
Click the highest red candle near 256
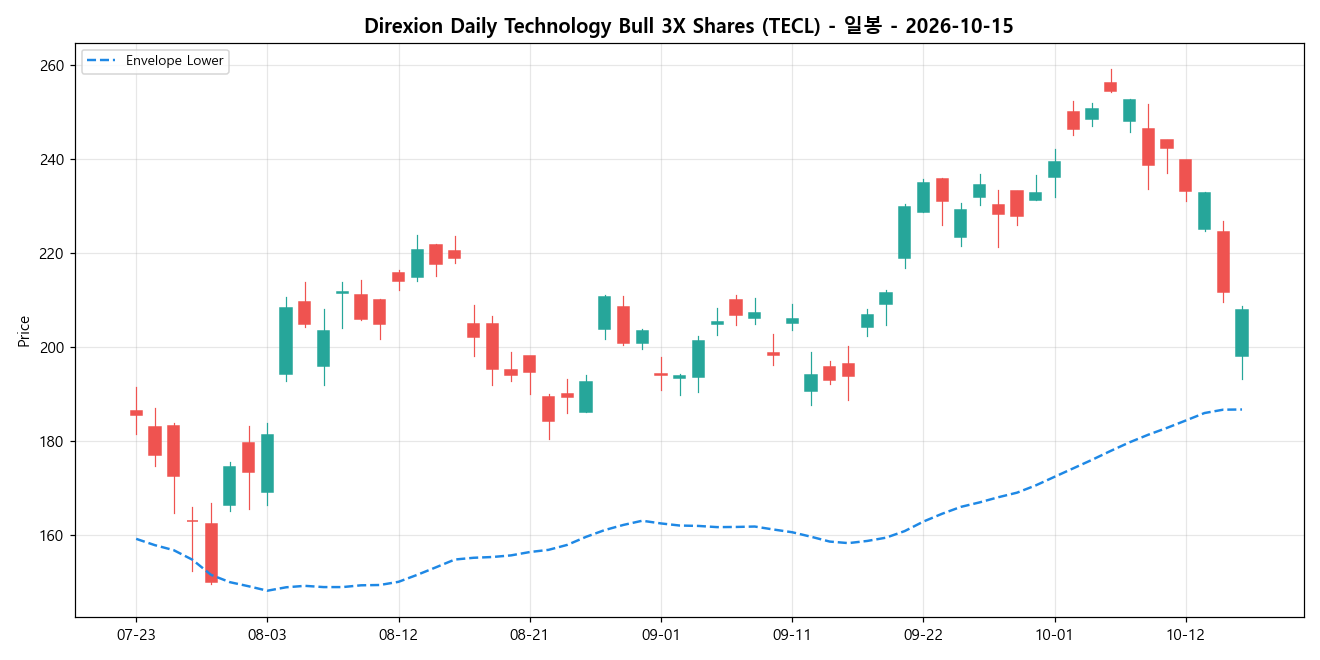(1110, 87)
